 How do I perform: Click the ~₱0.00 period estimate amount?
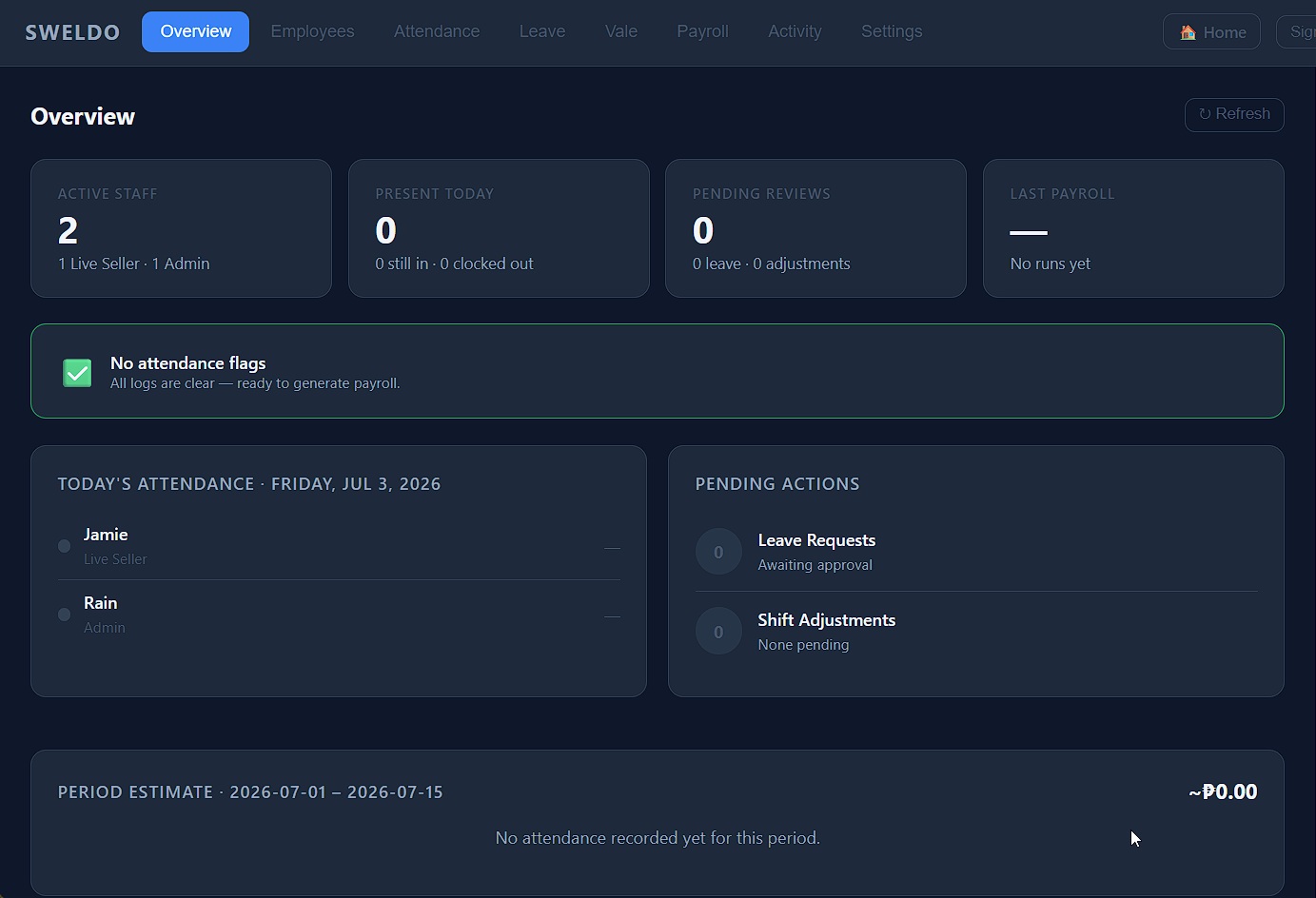click(x=1223, y=791)
